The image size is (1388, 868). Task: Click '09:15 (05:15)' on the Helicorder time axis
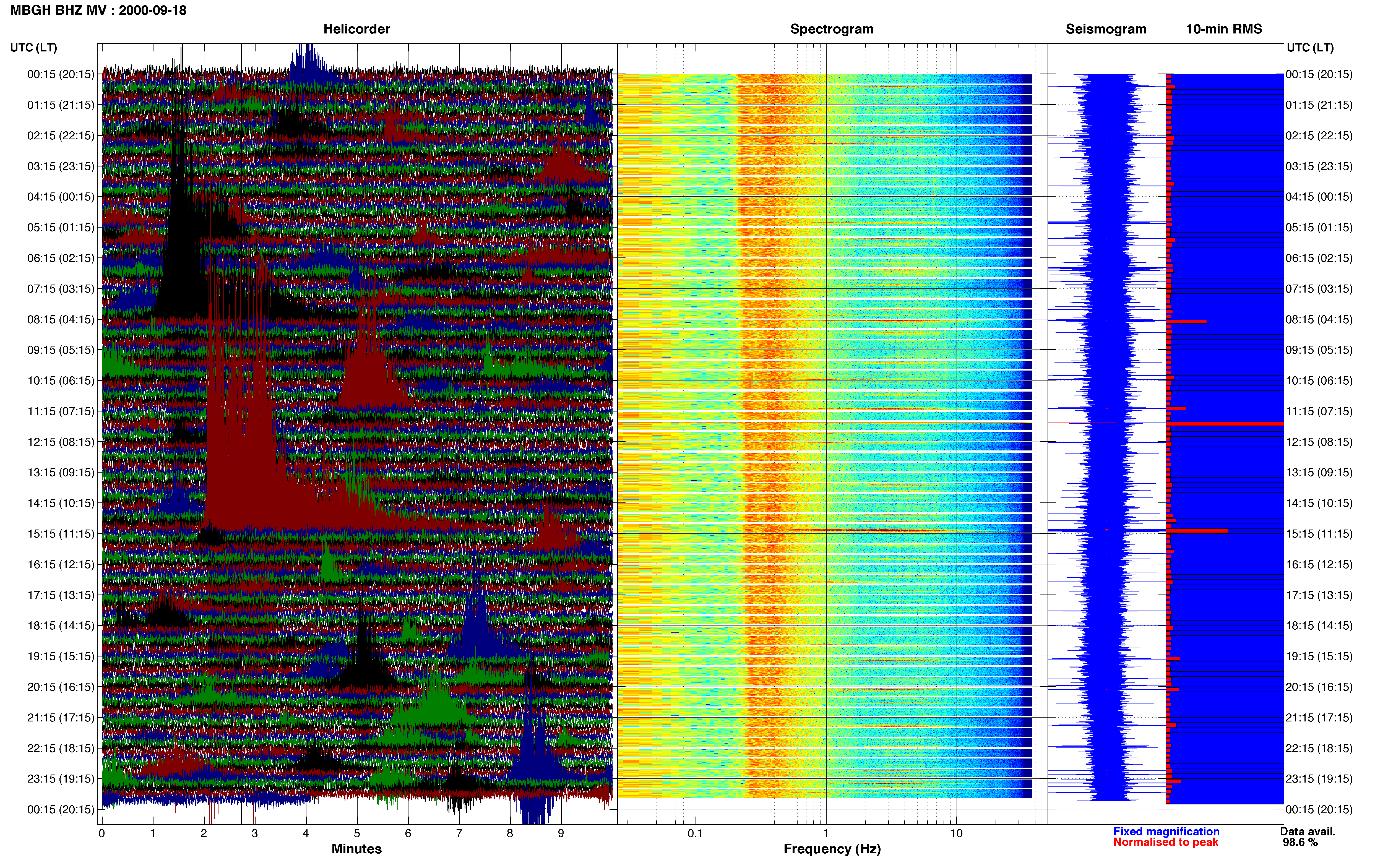(x=61, y=350)
